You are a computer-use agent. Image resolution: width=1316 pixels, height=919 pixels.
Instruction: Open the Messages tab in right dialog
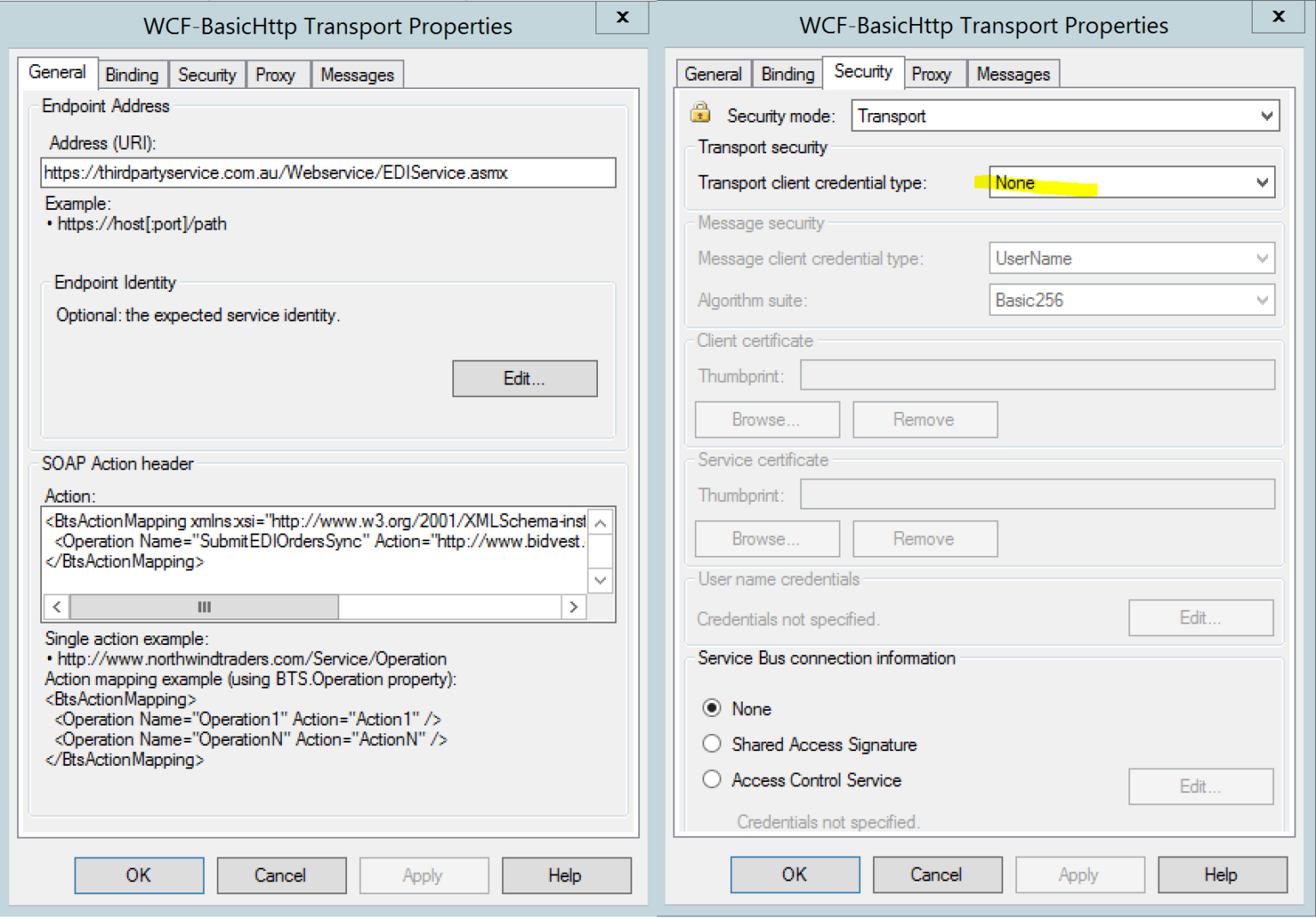(x=1013, y=75)
